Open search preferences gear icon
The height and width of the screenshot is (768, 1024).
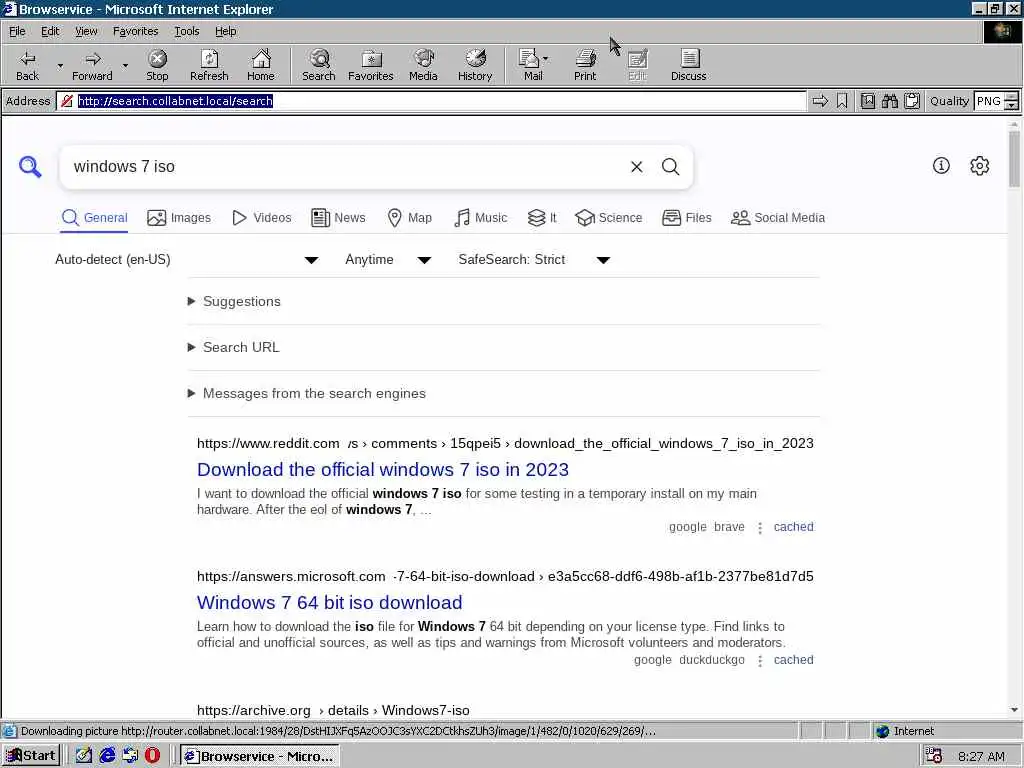tap(980, 166)
